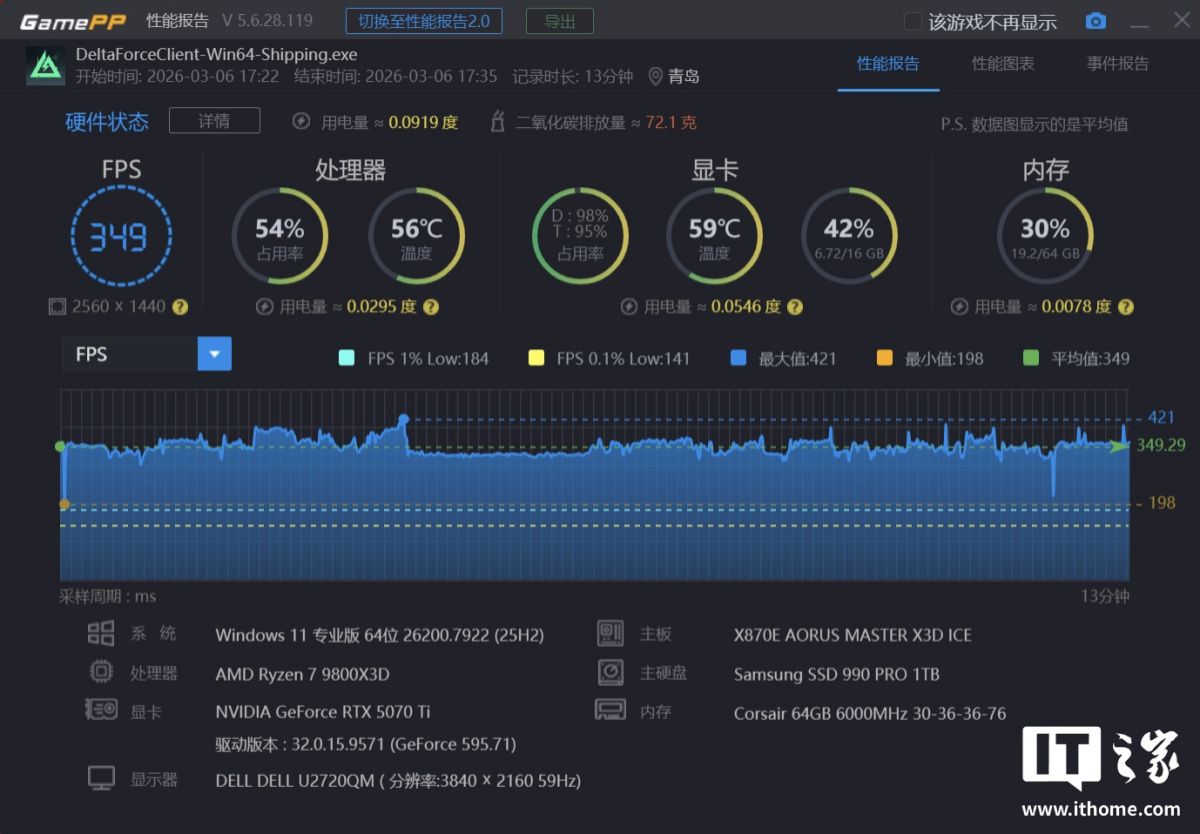This screenshot has height=834, width=1200.
Task: Click the location pin icon beside 青岛
Action: tap(656, 76)
